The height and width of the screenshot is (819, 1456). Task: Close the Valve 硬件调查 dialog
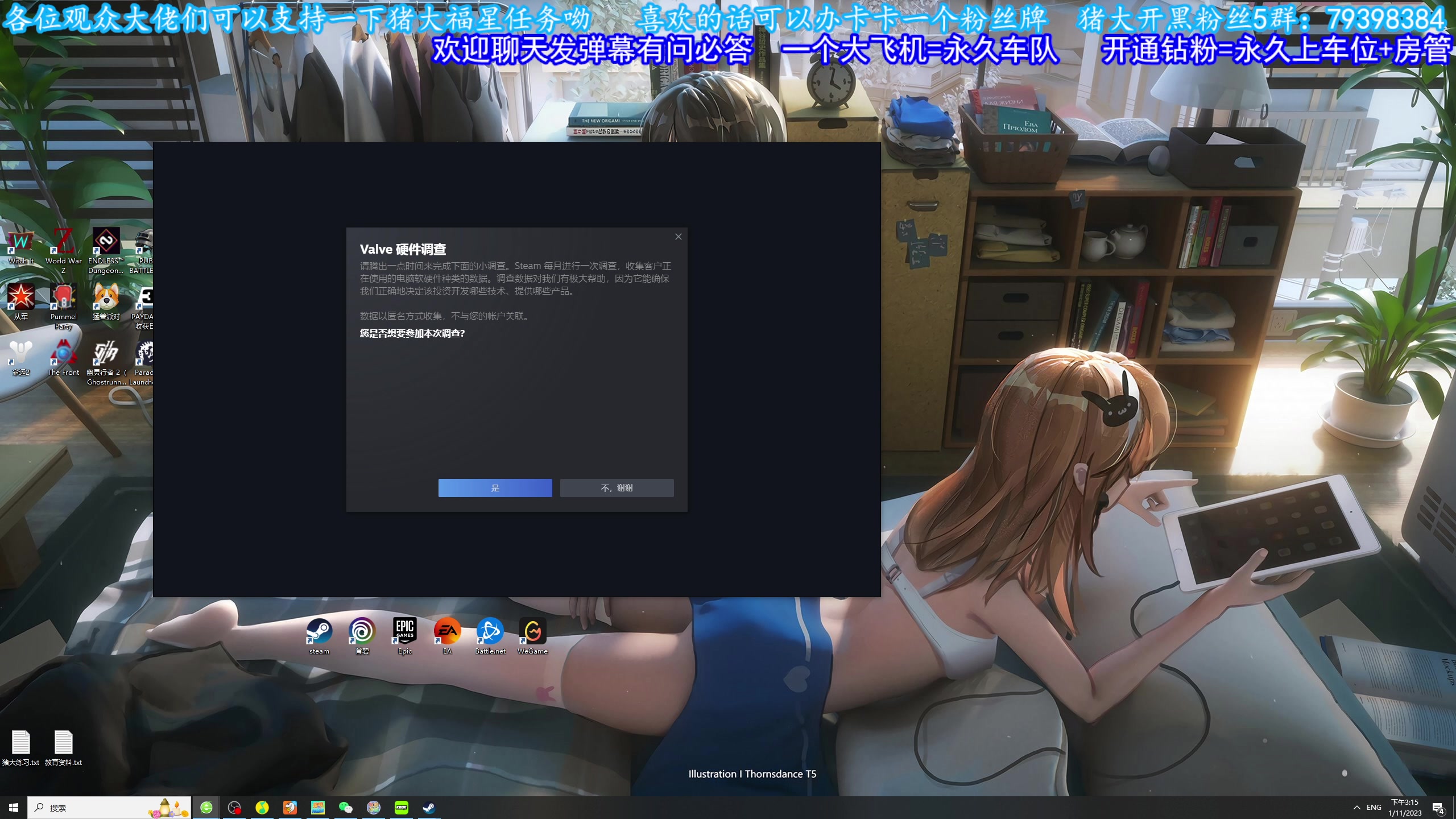click(x=678, y=237)
